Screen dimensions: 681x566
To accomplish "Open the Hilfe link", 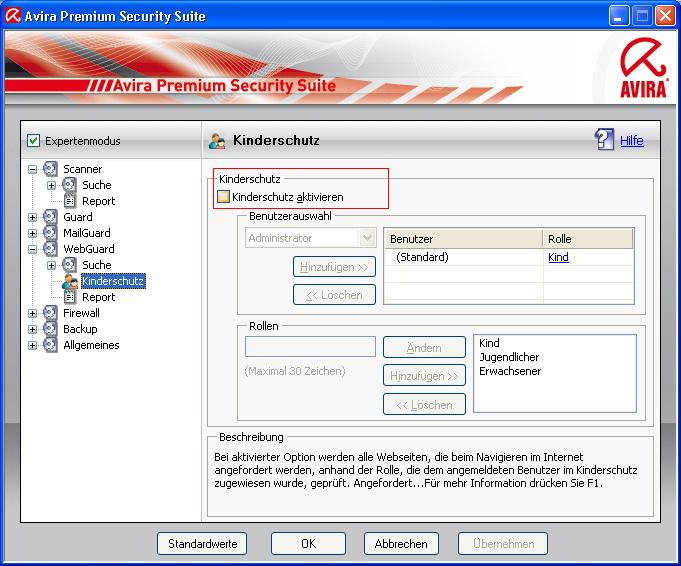I will click(x=631, y=140).
